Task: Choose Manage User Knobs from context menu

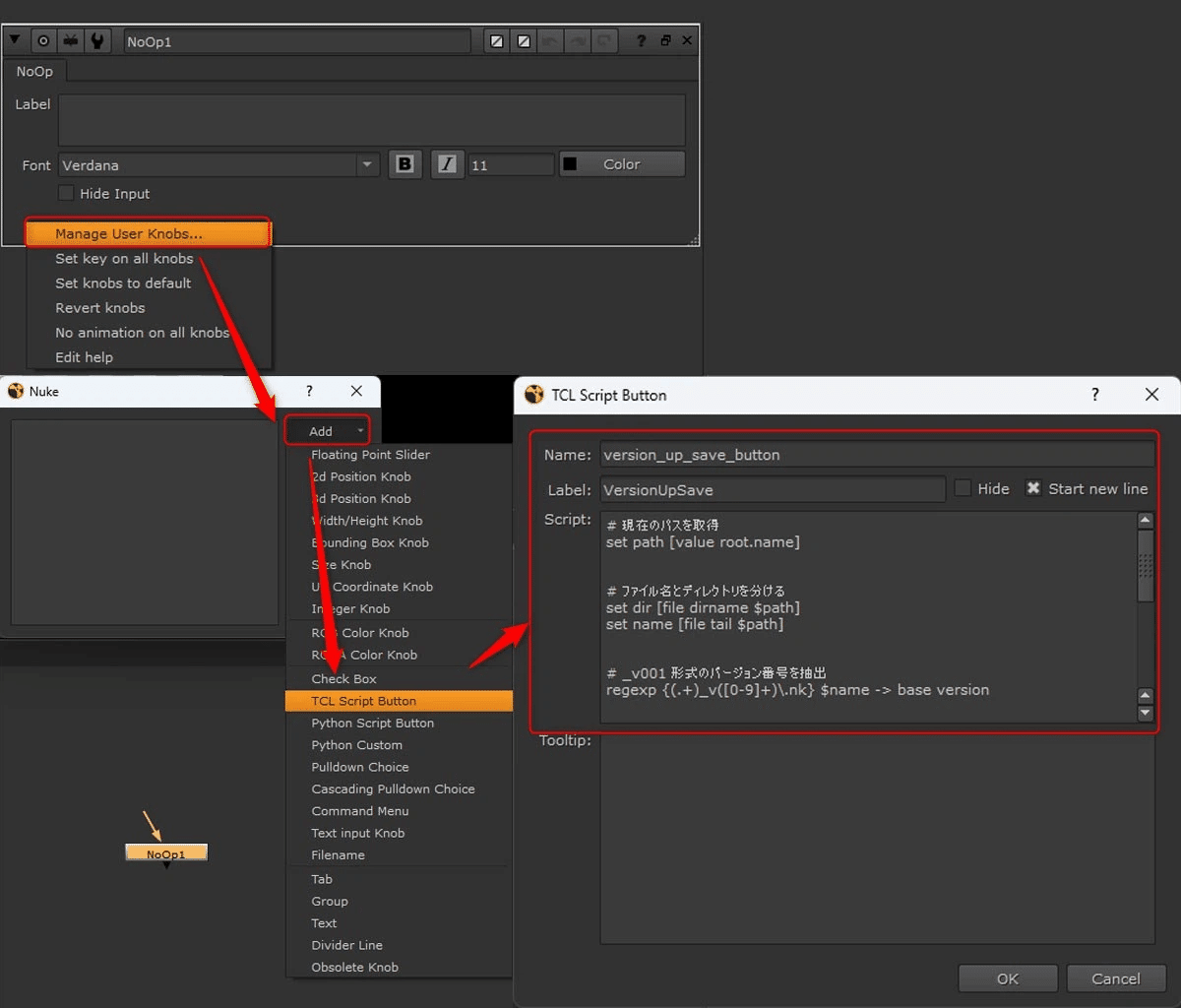Action: tap(148, 234)
